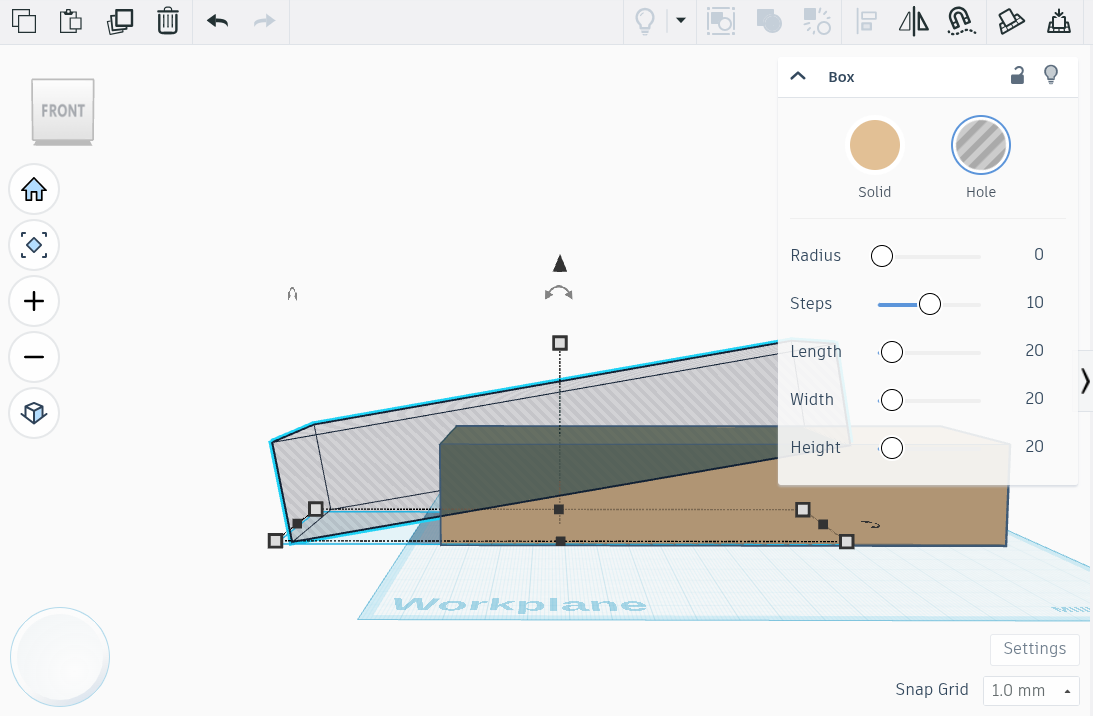This screenshot has width=1093, height=716.
Task: Click the Box shape title
Action: (x=841, y=77)
